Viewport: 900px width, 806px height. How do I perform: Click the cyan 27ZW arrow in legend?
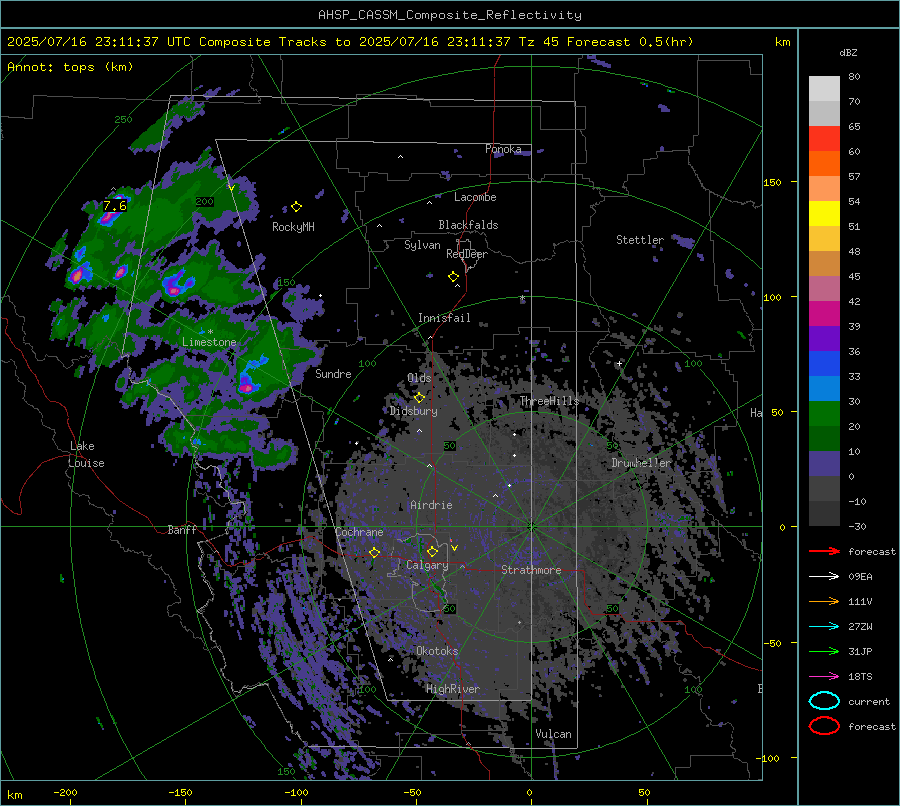824,626
